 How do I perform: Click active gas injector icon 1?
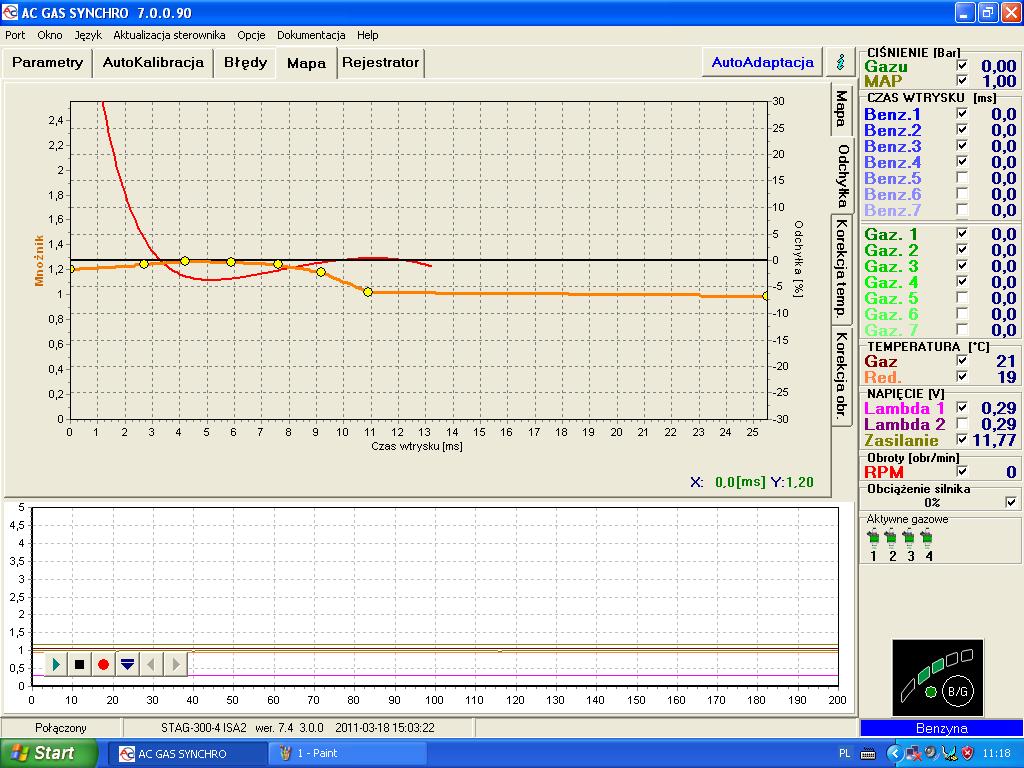pos(873,538)
